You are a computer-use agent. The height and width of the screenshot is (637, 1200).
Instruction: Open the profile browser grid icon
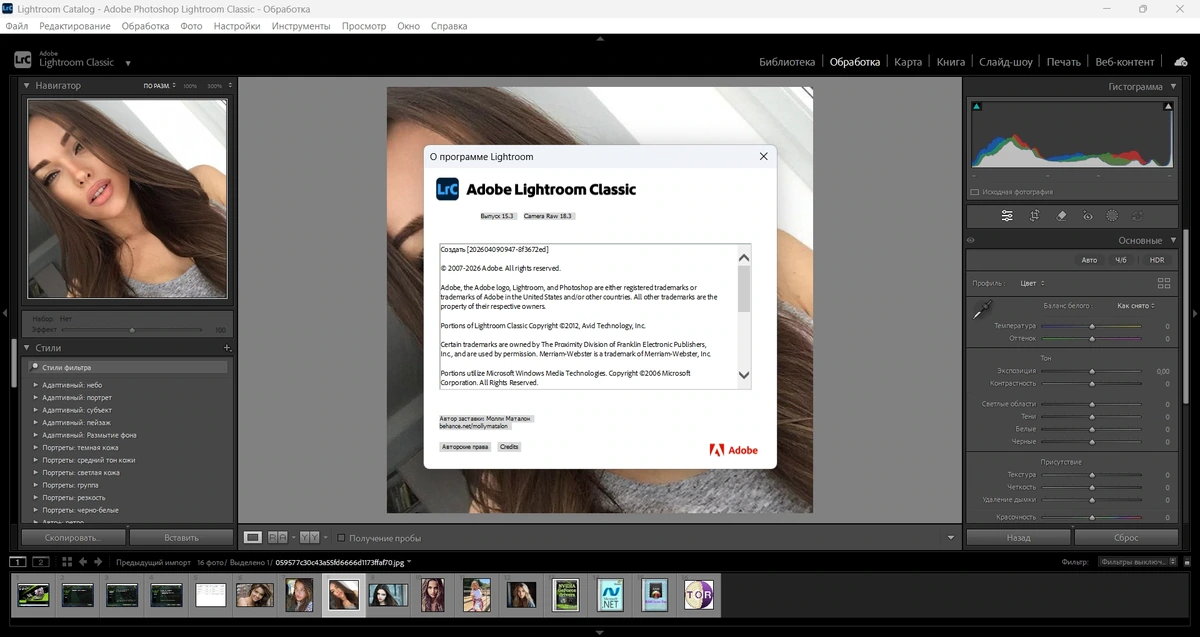tap(1163, 283)
